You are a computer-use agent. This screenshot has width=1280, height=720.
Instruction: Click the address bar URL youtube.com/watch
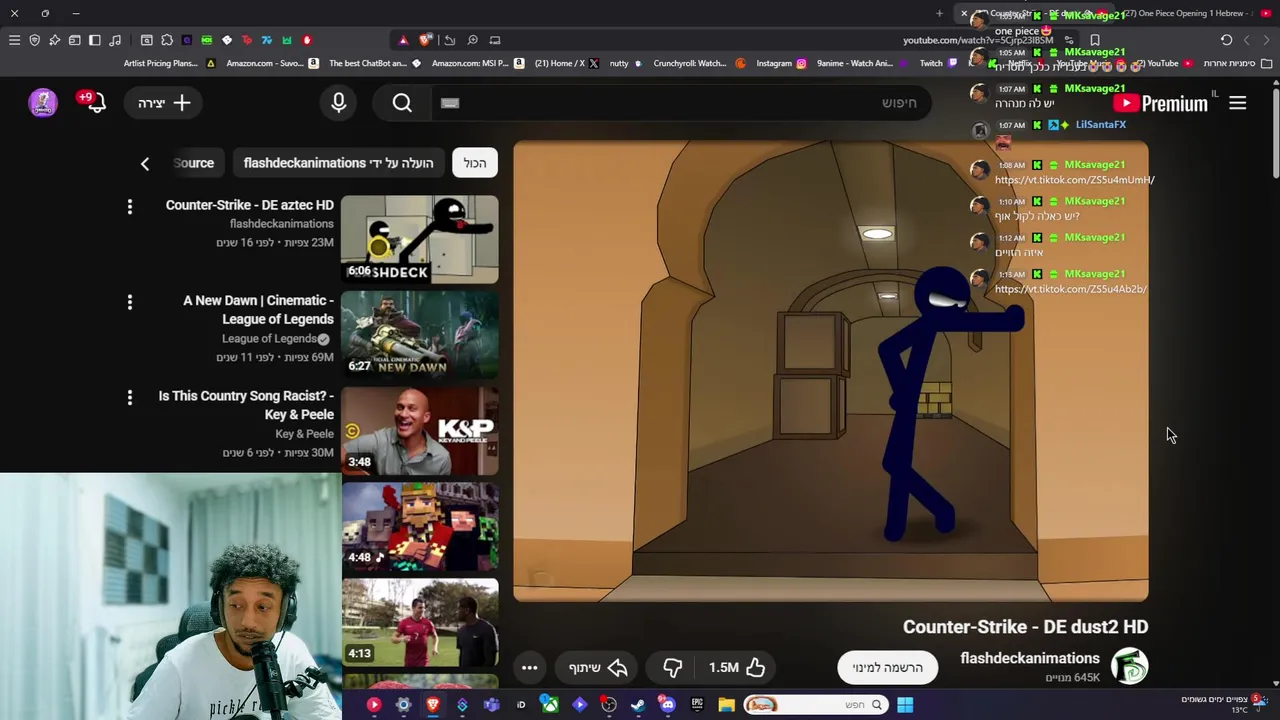click(x=978, y=40)
